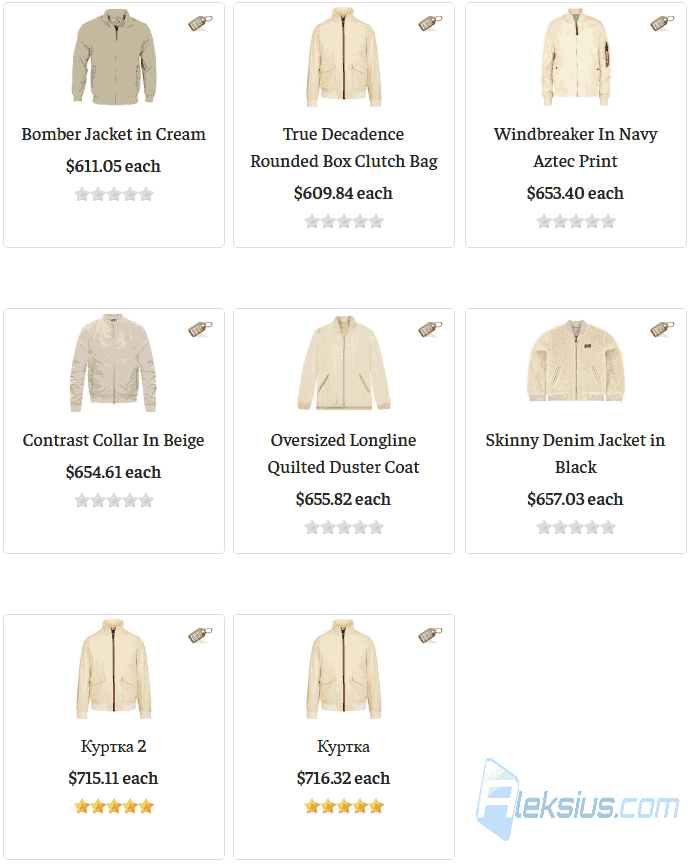692x868 pixels.
Task: Select the Contrast Collar In Beige title
Action: click(x=113, y=441)
